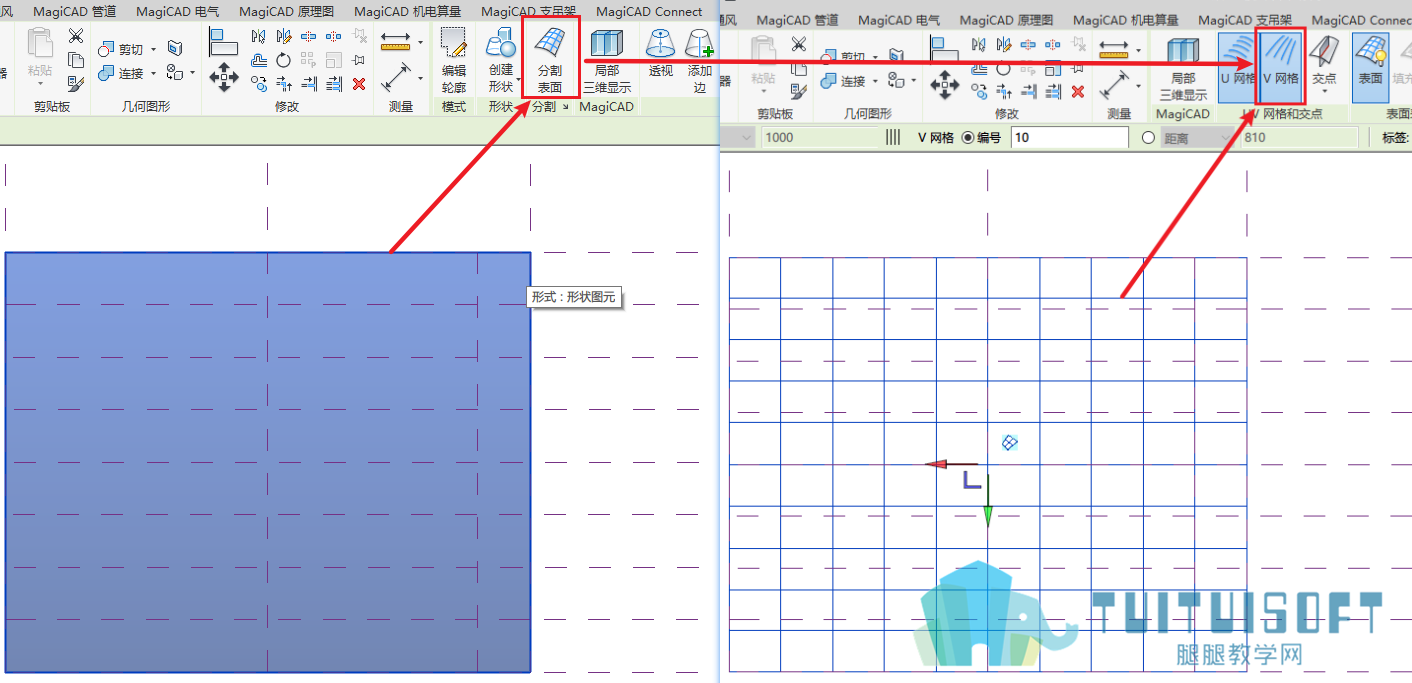
Task: Click X-Ray (透视) in left window
Action: tap(660, 53)
